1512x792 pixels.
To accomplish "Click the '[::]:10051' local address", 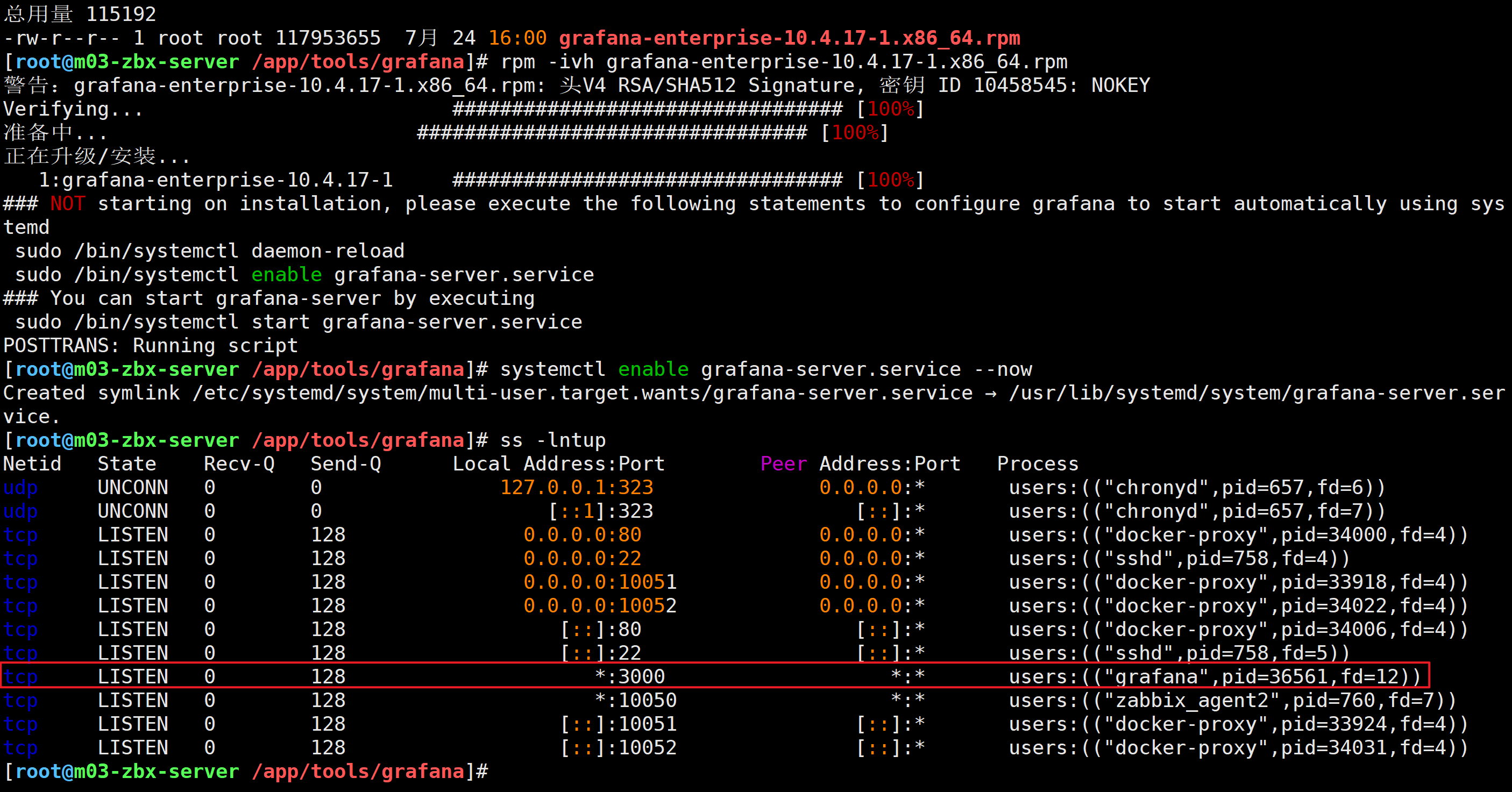I will click(617, 724).
